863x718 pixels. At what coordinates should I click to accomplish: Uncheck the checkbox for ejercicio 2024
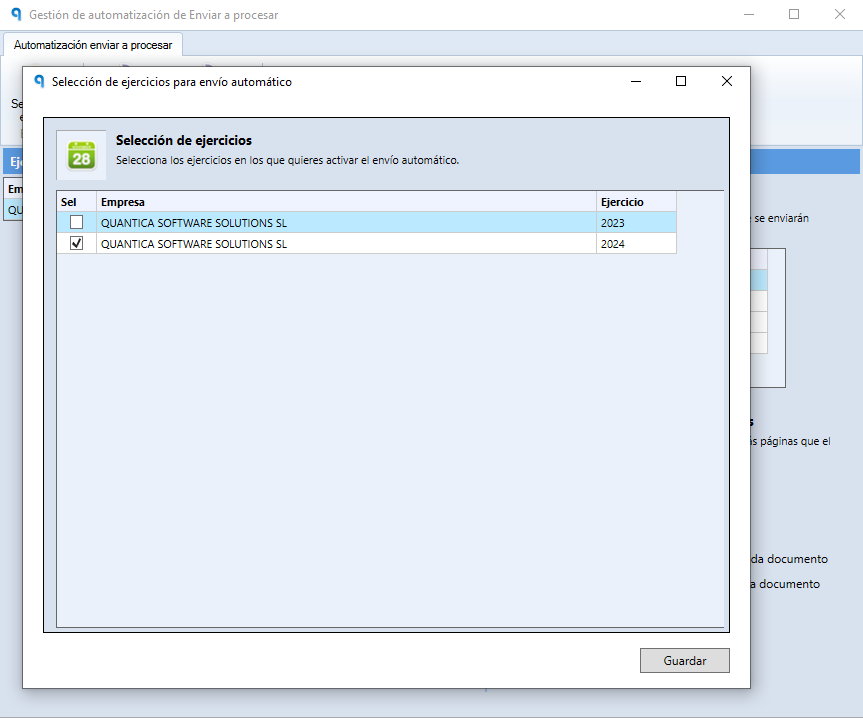(77, 243)
